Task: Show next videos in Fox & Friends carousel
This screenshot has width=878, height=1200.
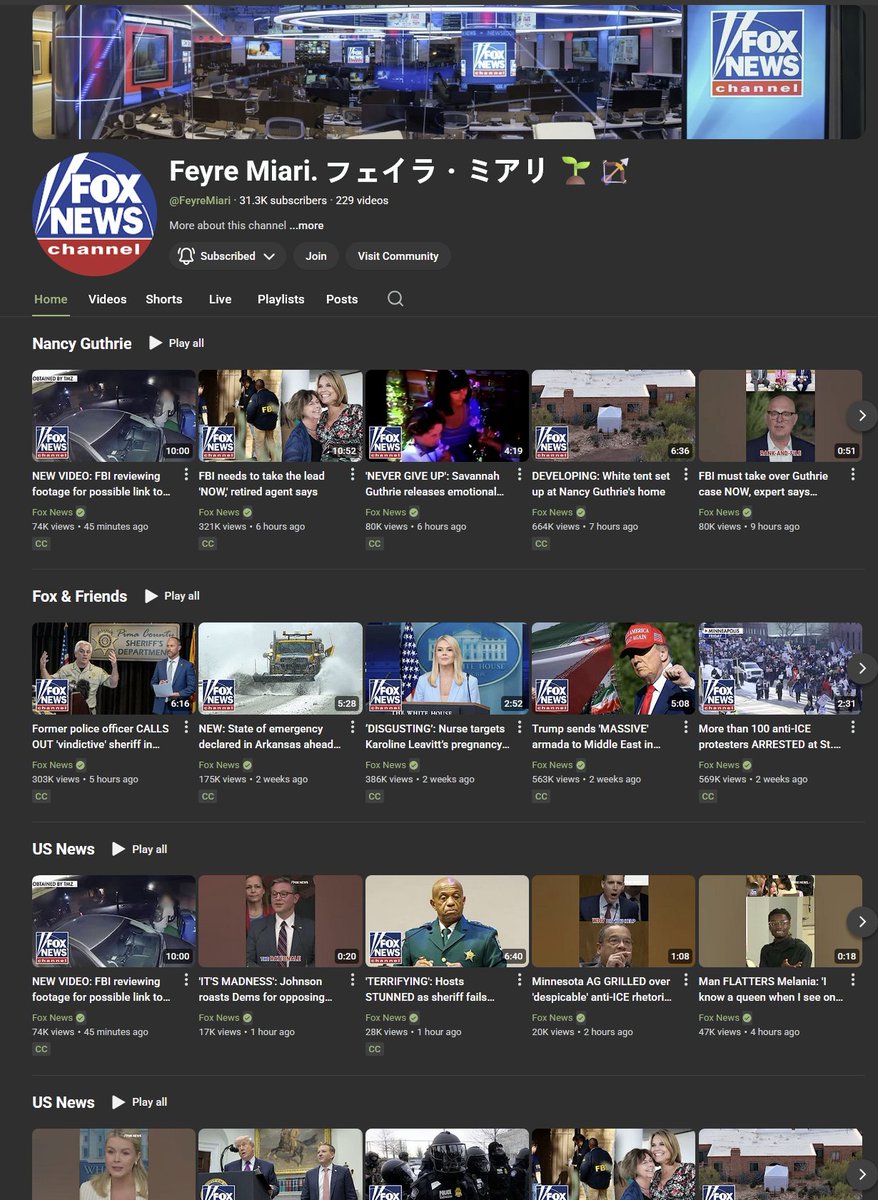Action: tap(862, 668)
